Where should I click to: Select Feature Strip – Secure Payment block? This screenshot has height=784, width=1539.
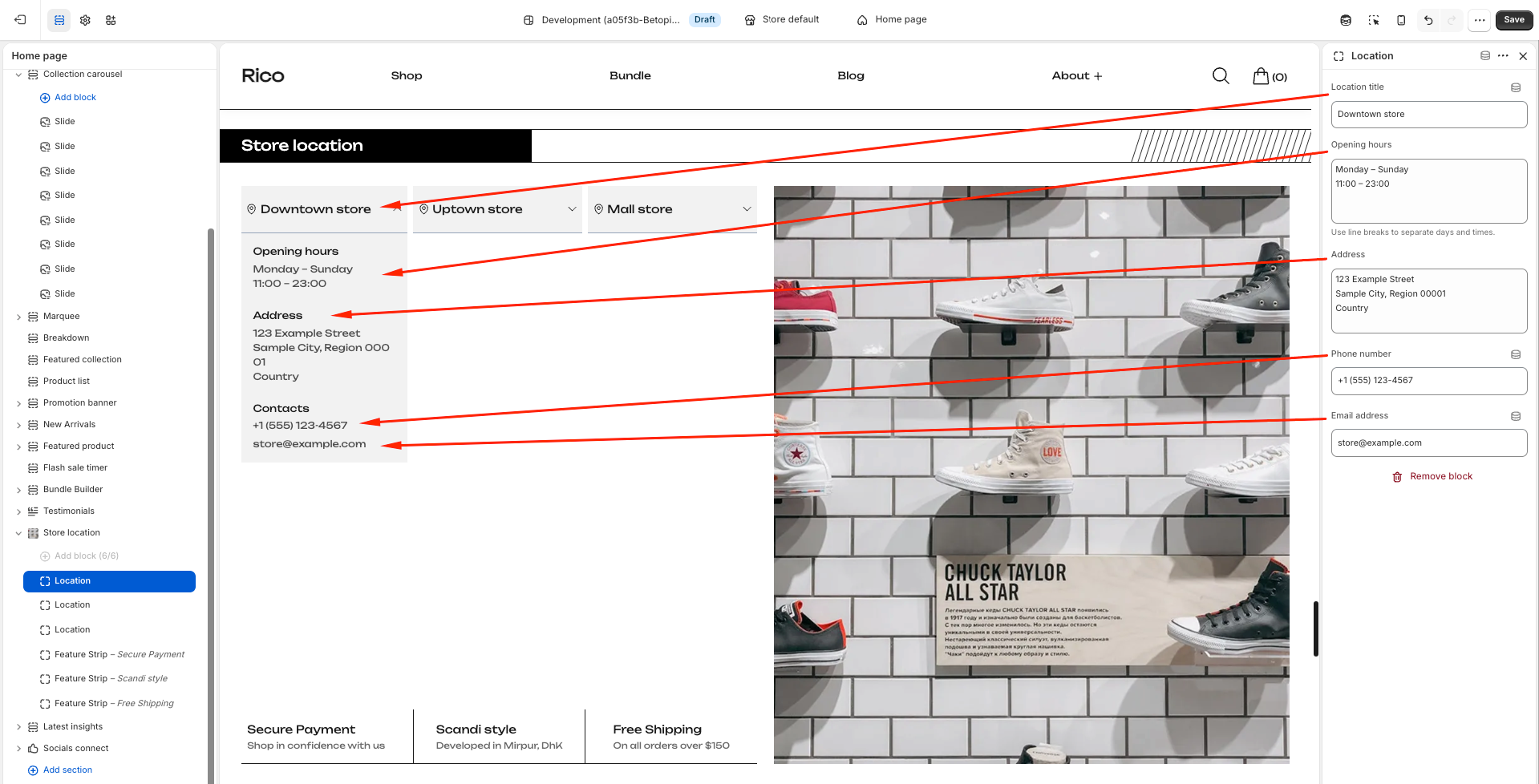[x=112, y=655]
